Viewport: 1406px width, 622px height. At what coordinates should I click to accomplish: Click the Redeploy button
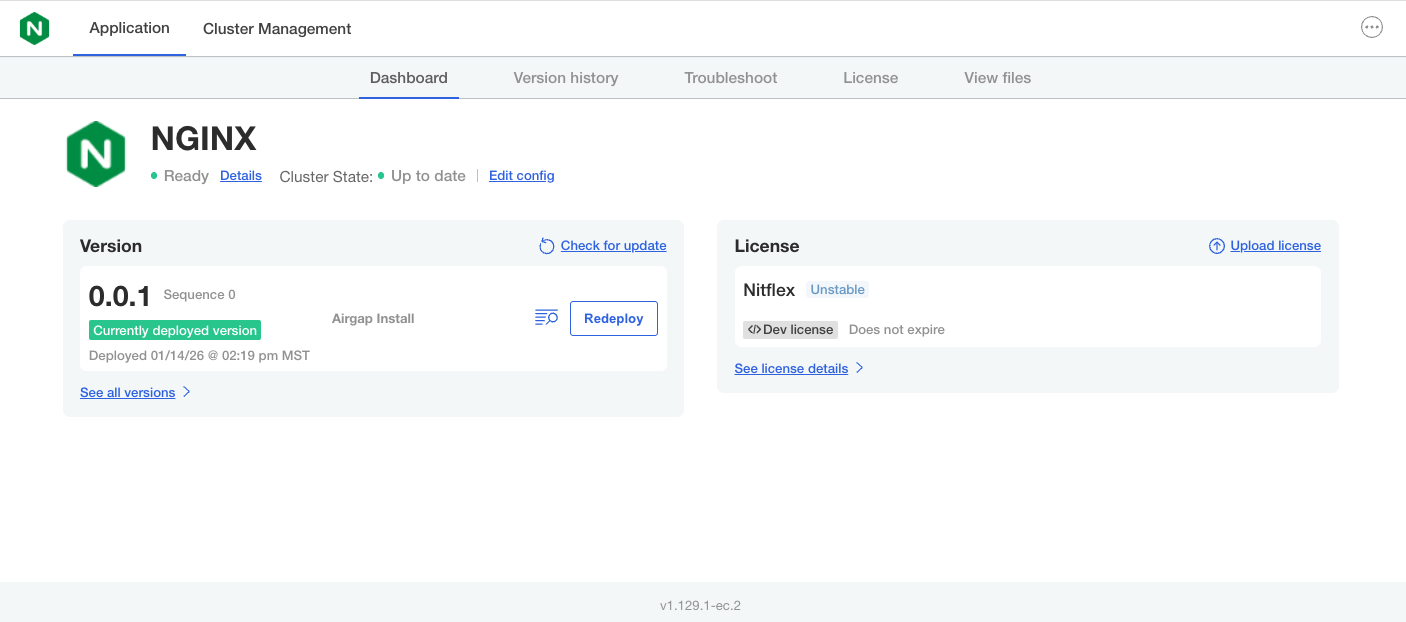[613, 318]
